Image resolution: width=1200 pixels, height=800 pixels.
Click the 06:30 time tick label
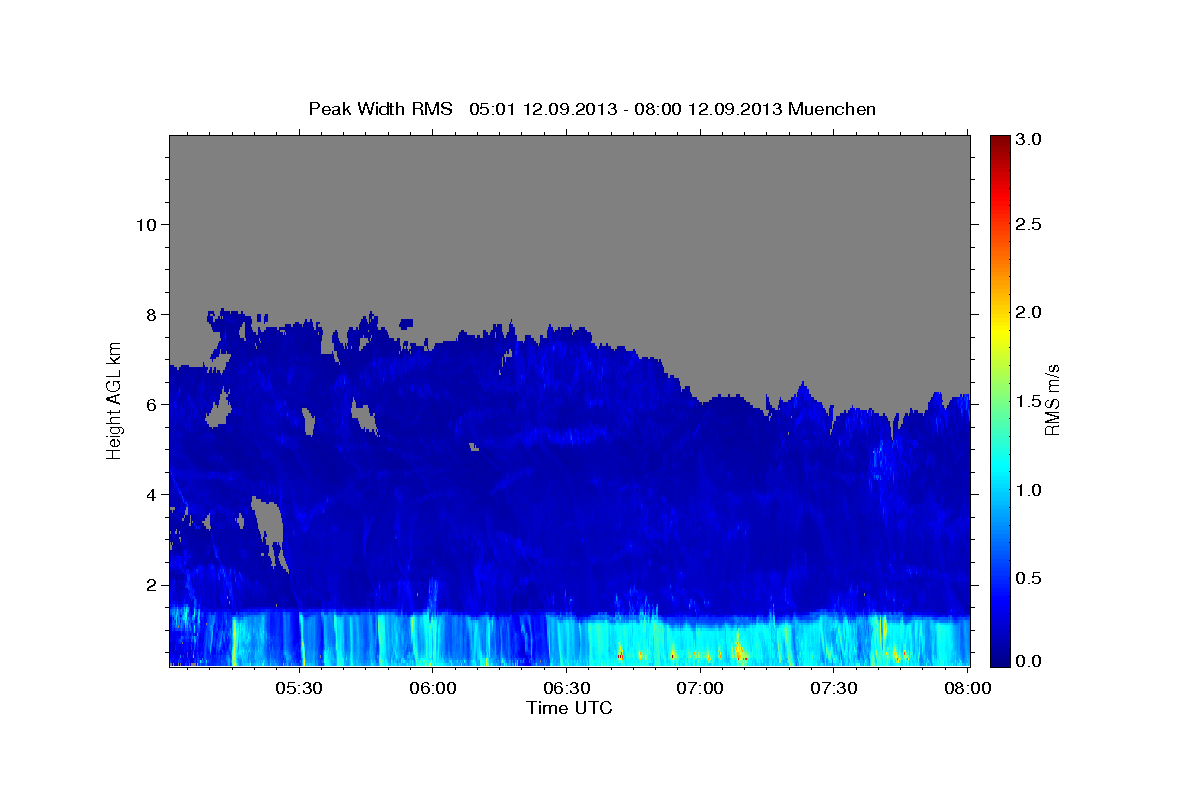point(567,689)
